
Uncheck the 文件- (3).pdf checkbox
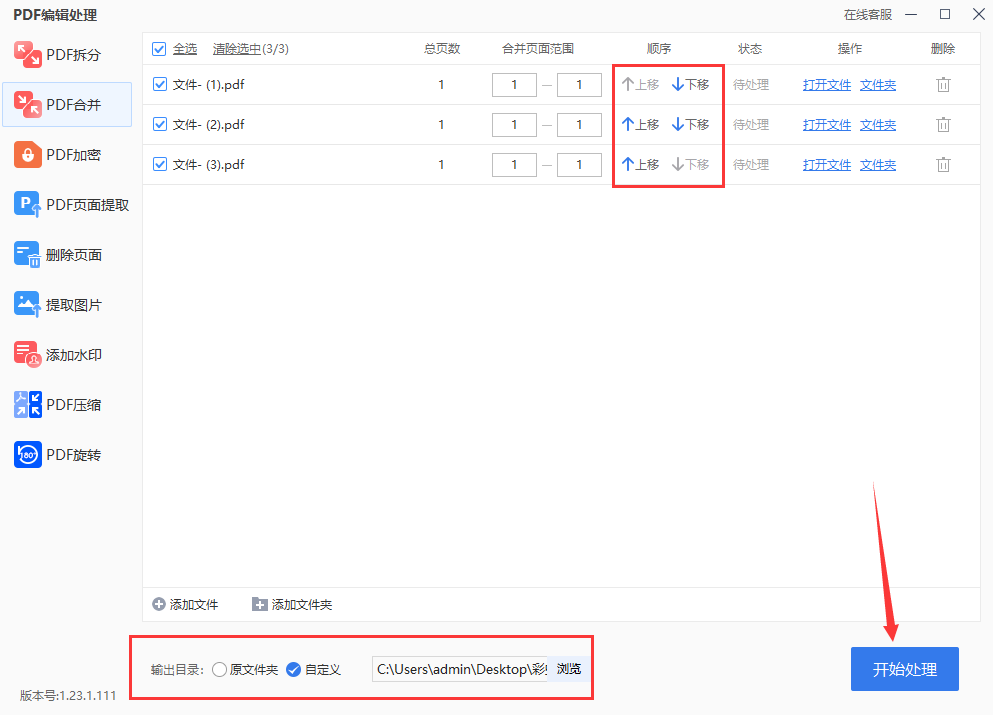coord(160,164)
